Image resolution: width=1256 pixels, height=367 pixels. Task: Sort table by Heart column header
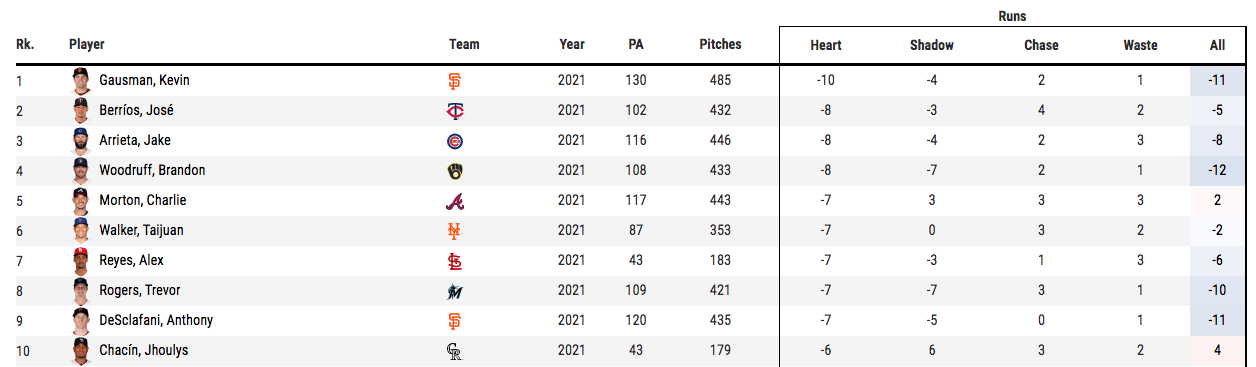coord(826,45)
